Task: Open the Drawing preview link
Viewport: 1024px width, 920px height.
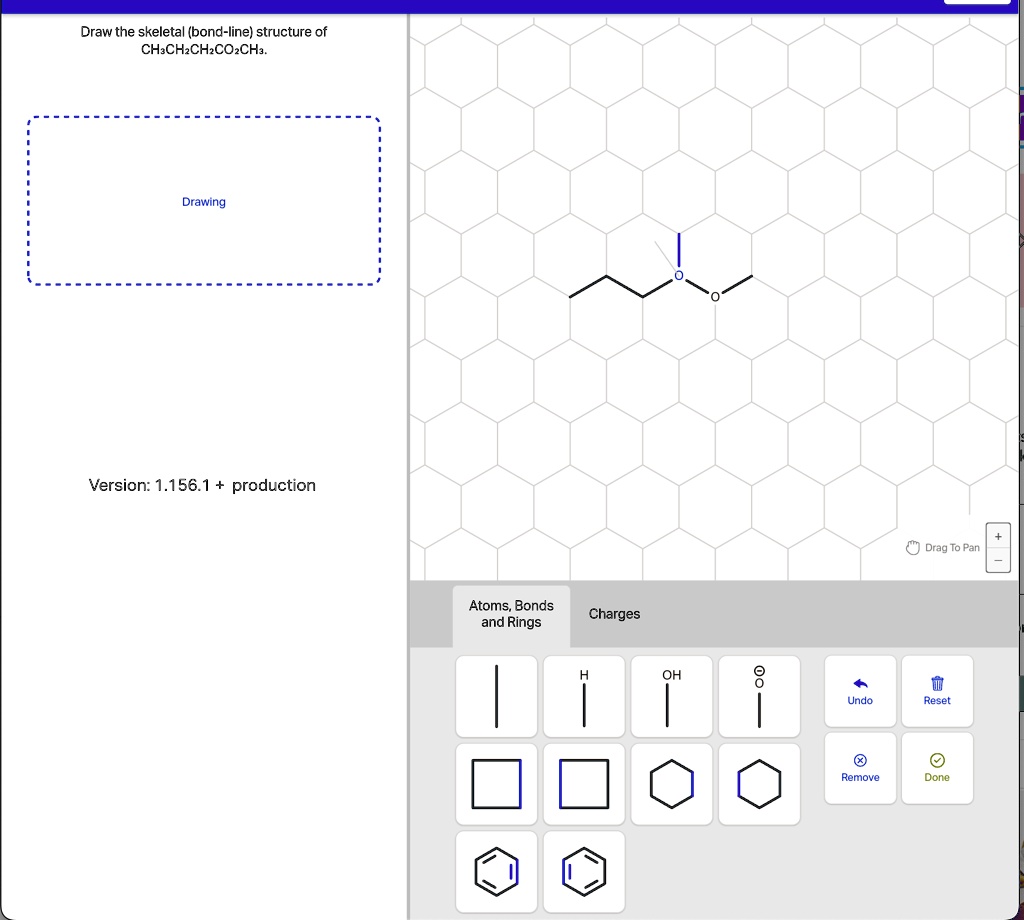Action: tap(204, 201)
